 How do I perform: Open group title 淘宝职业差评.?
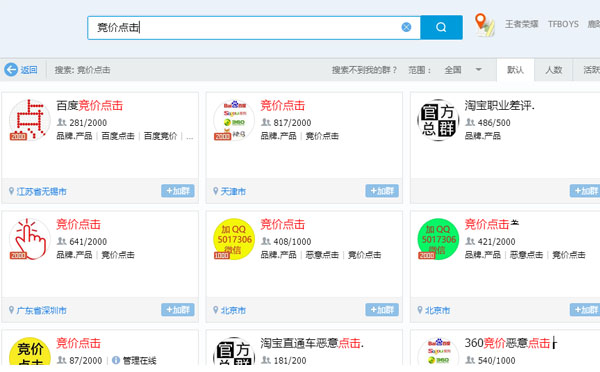coord(499,106)
